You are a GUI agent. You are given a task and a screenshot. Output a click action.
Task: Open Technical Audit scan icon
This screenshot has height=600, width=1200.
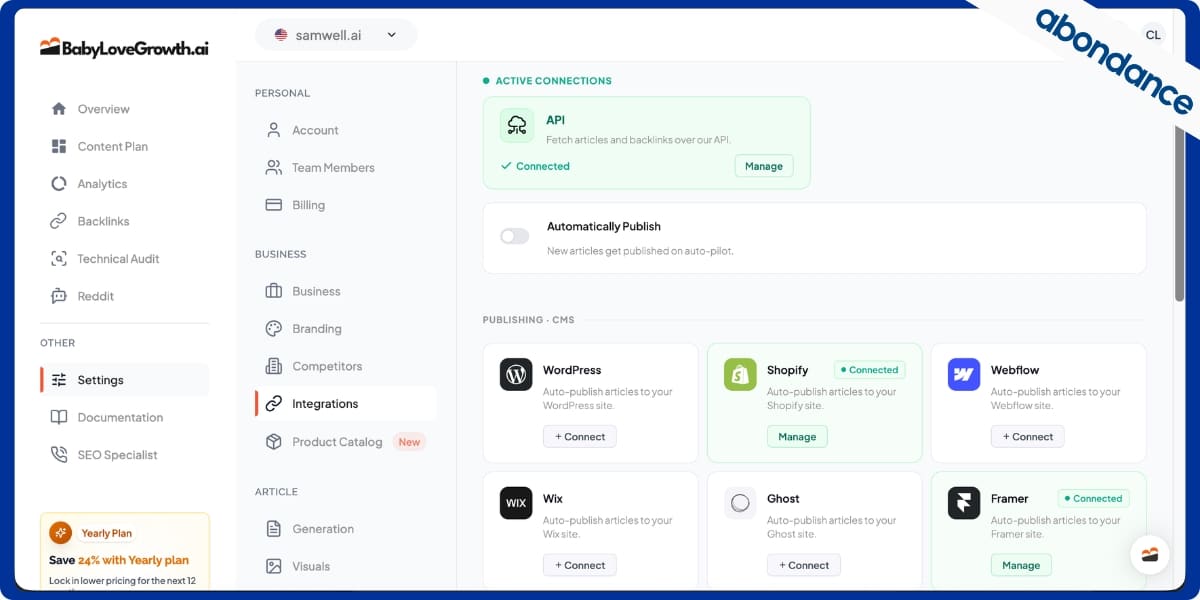click(x=59, y=259)
